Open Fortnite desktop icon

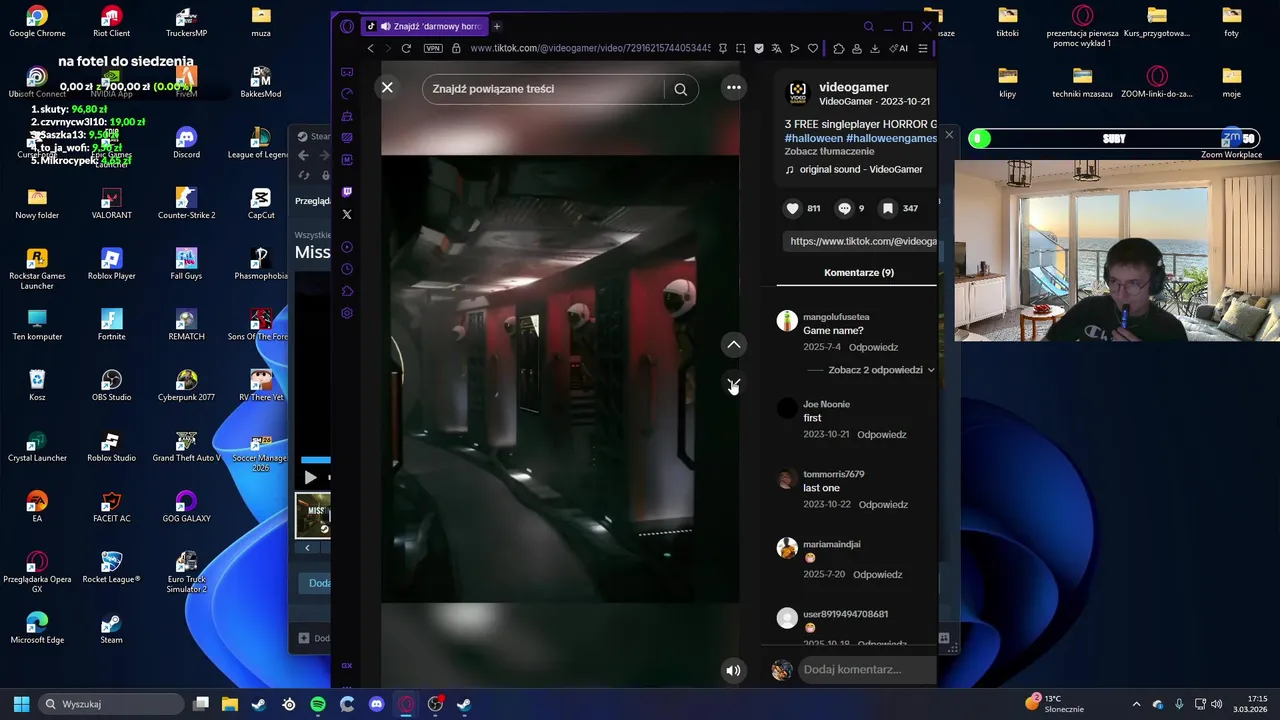111,324
